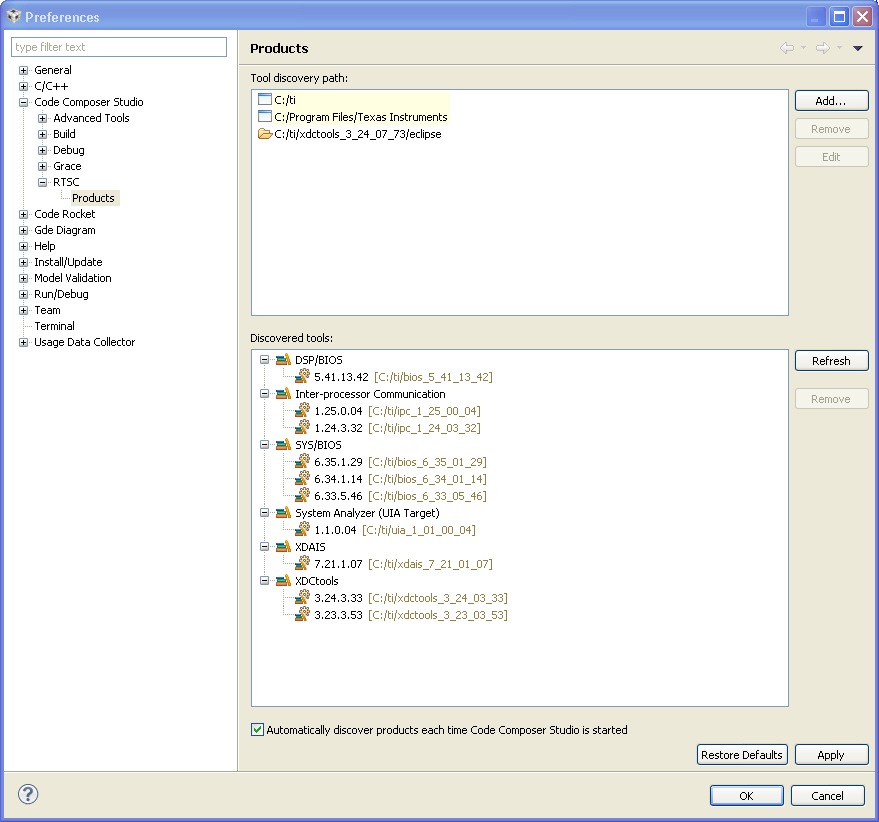Expand the Debug node under Code Composer Studio
Viewport: 879px width, 822px height.
(43, 150)
